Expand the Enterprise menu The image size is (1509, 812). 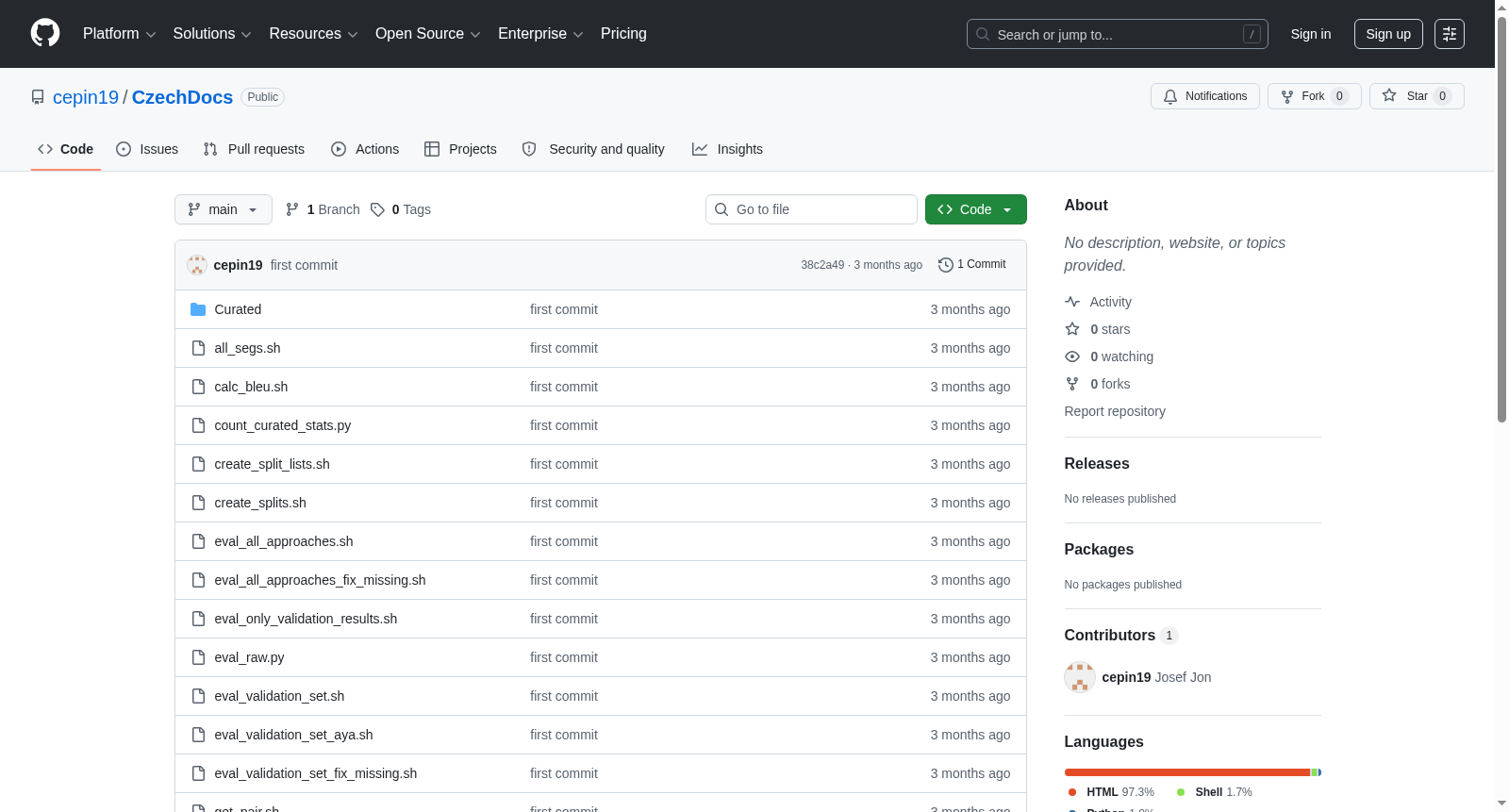coord(540,34)
